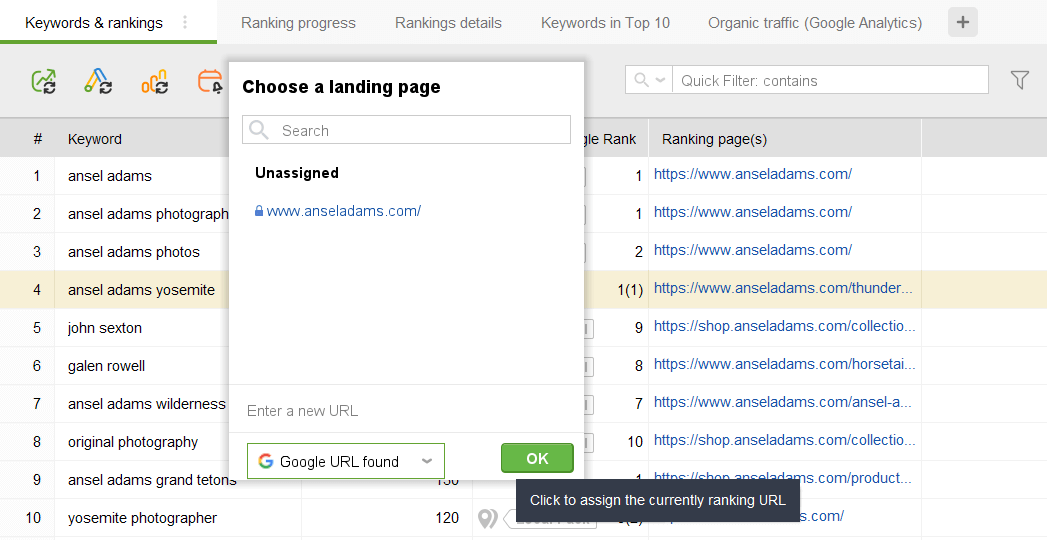Switch to the Ranking progress tab
This screenshot has height=540, width=1047.
click(x=298, y=23)
